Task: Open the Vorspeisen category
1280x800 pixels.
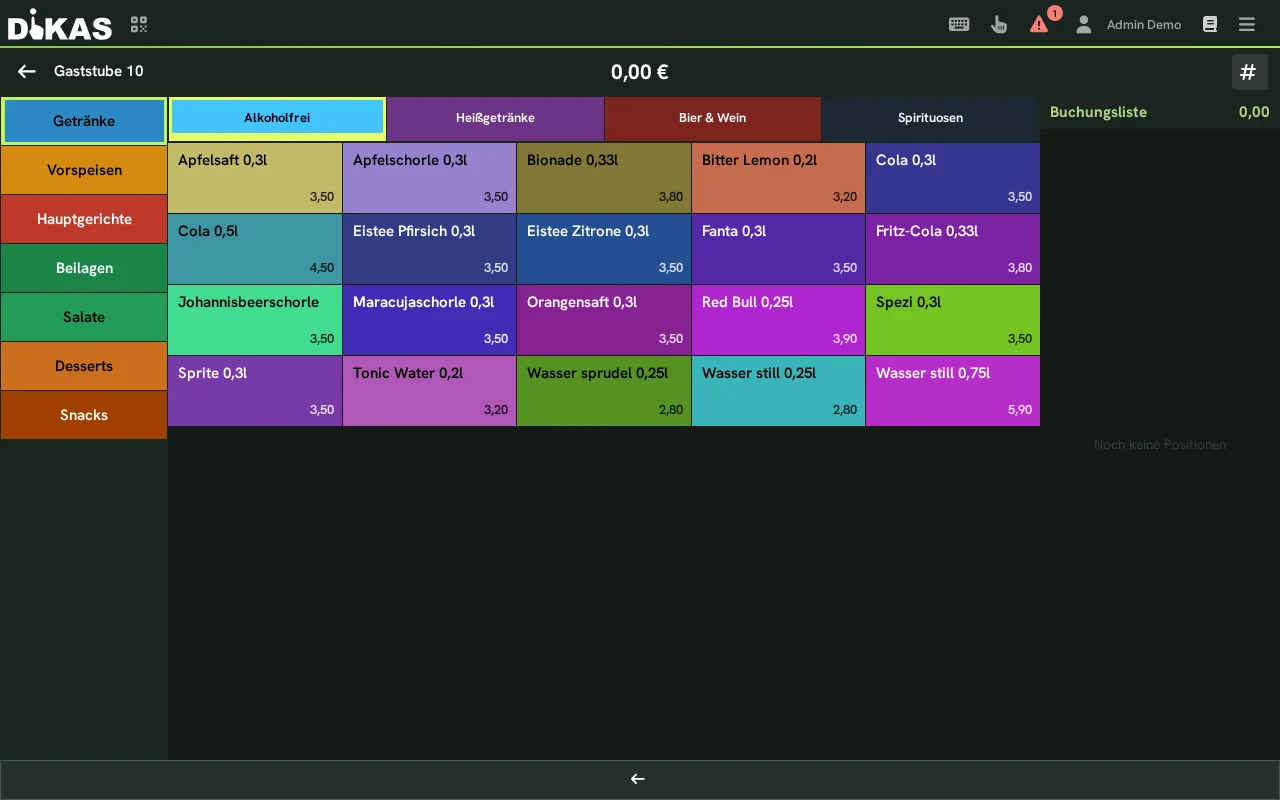Action: click(x=84, y=170)
